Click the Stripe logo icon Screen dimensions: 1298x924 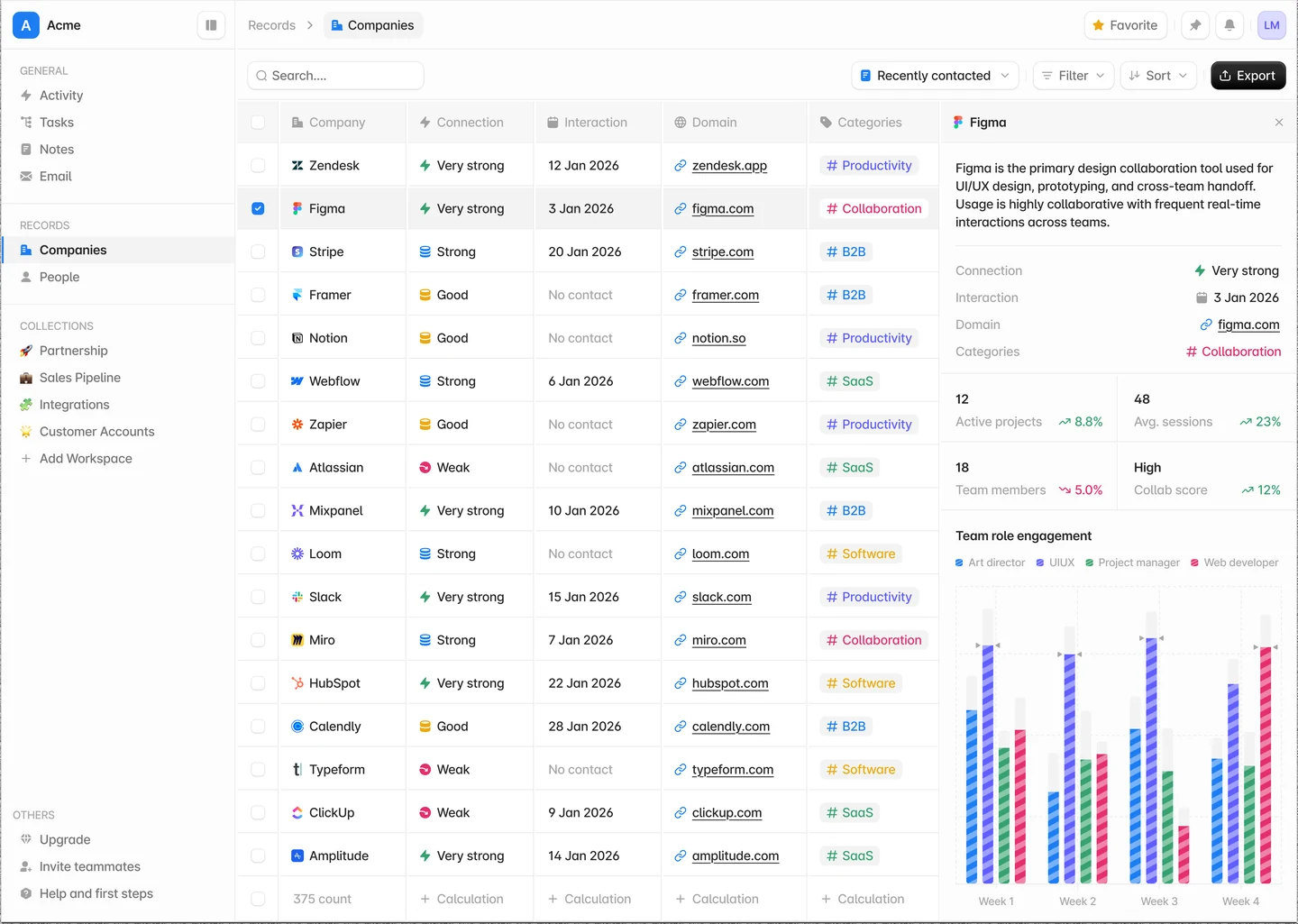click(297, 252)
